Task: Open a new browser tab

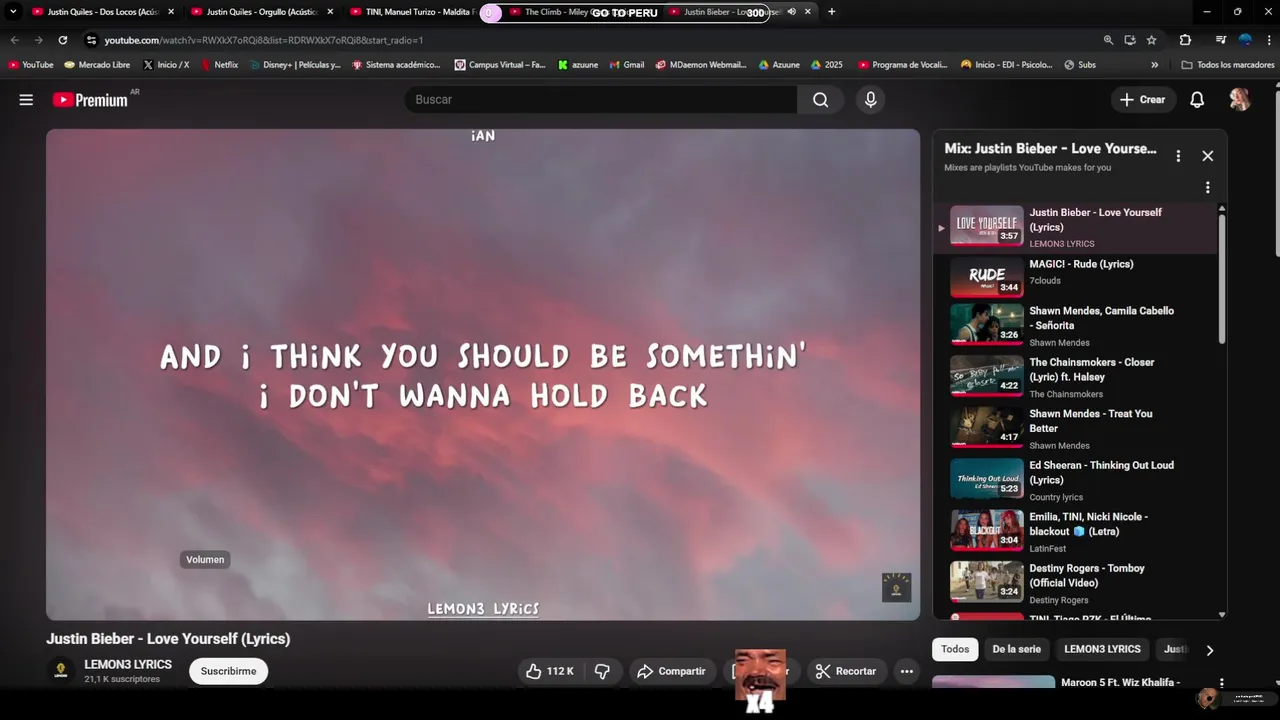Action: click(x=831, y=12)
